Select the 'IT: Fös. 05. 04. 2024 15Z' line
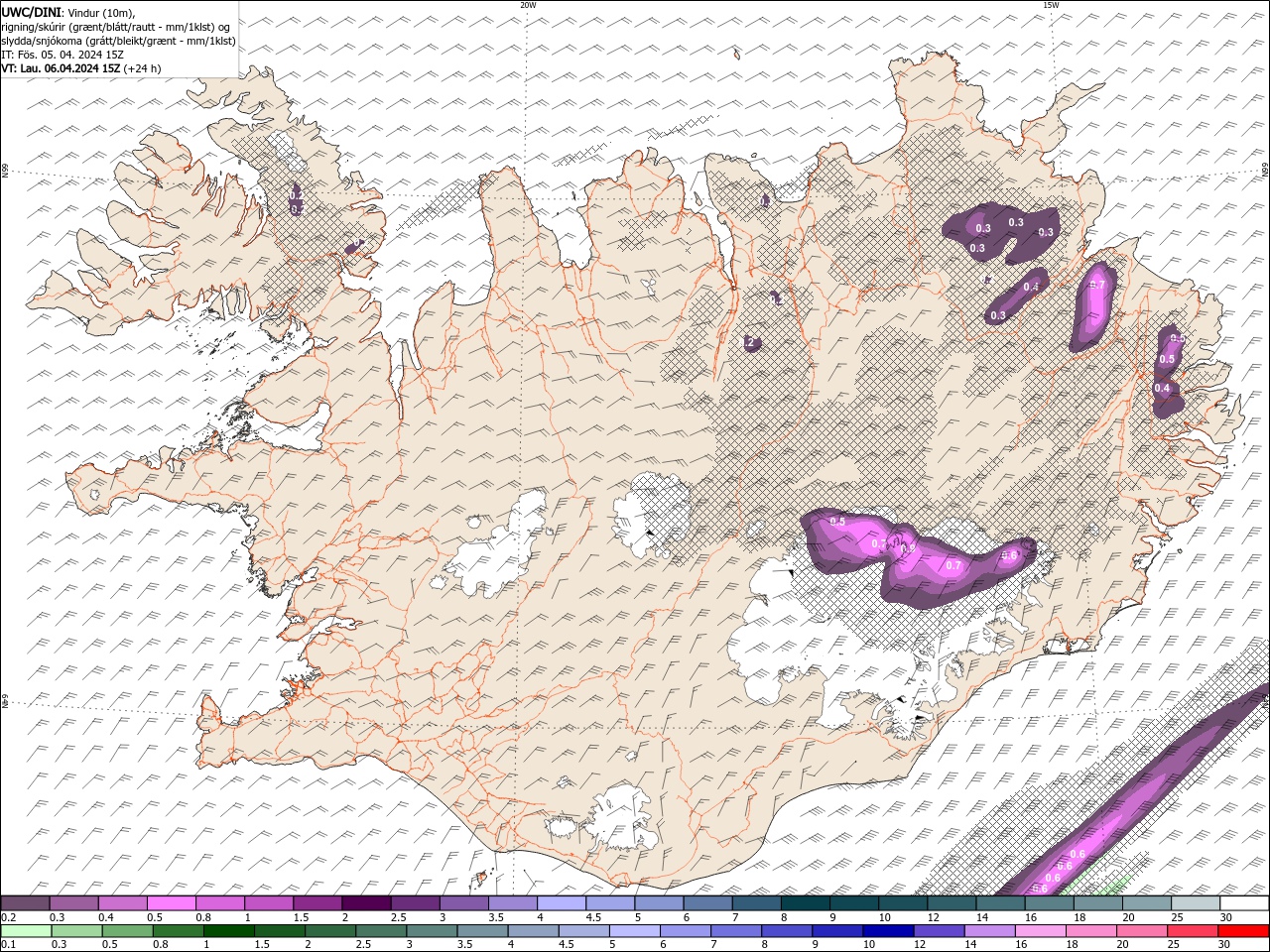 coord(61,55)
